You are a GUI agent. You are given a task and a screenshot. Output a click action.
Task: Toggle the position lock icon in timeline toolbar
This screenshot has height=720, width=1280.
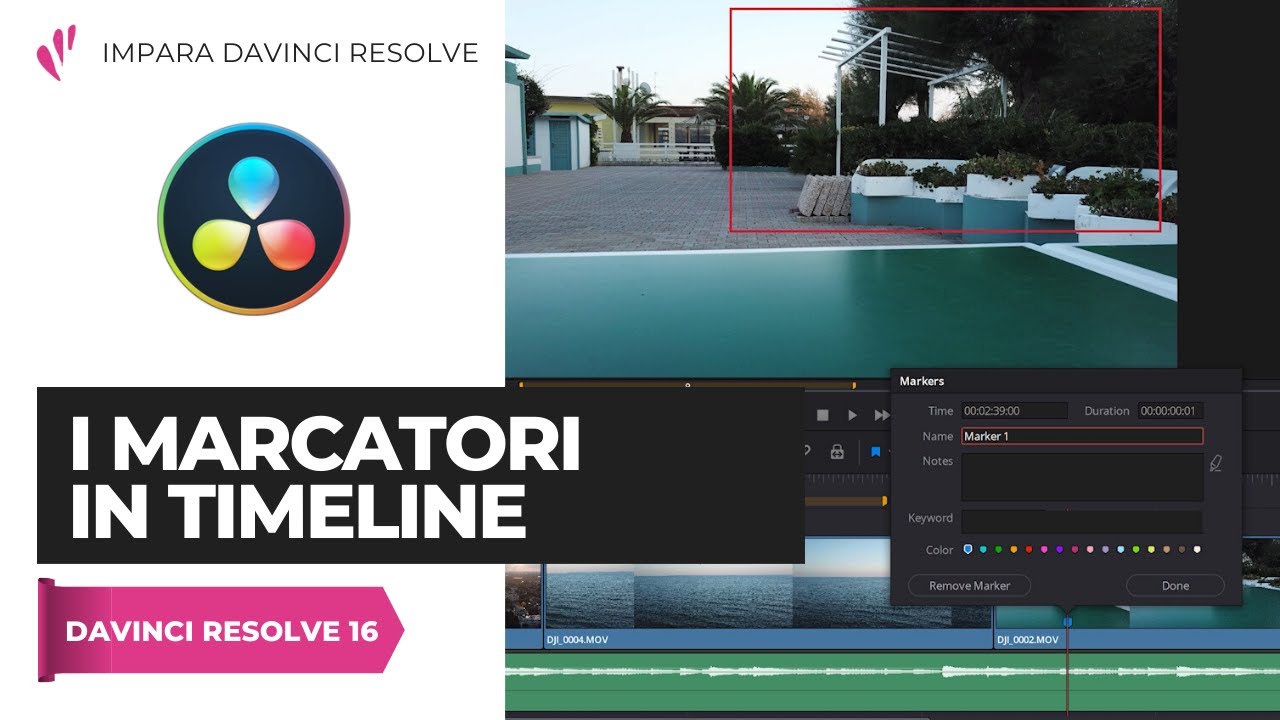(837, 452)
